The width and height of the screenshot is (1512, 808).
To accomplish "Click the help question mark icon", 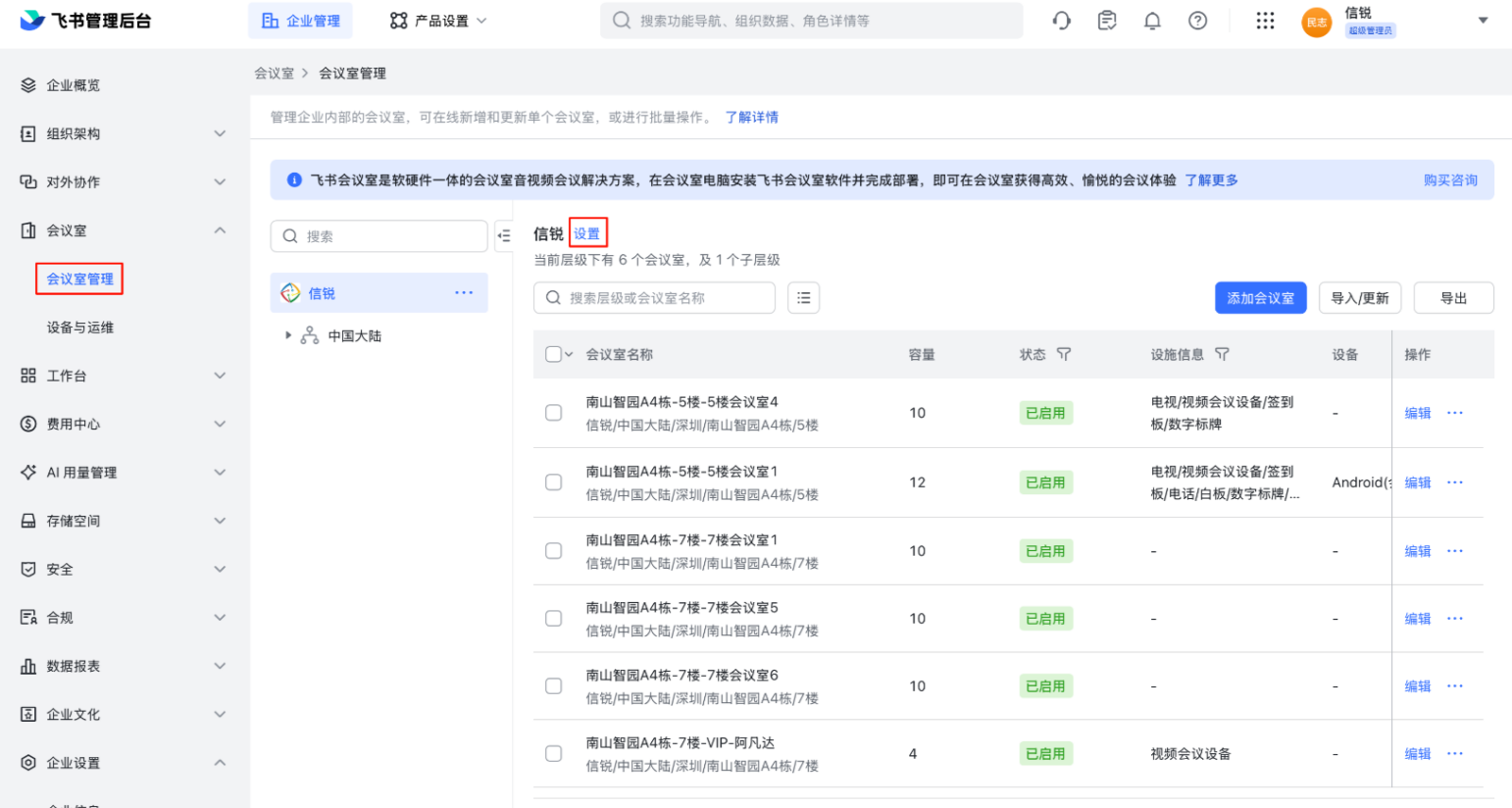I will click(x=1197, y=21).
